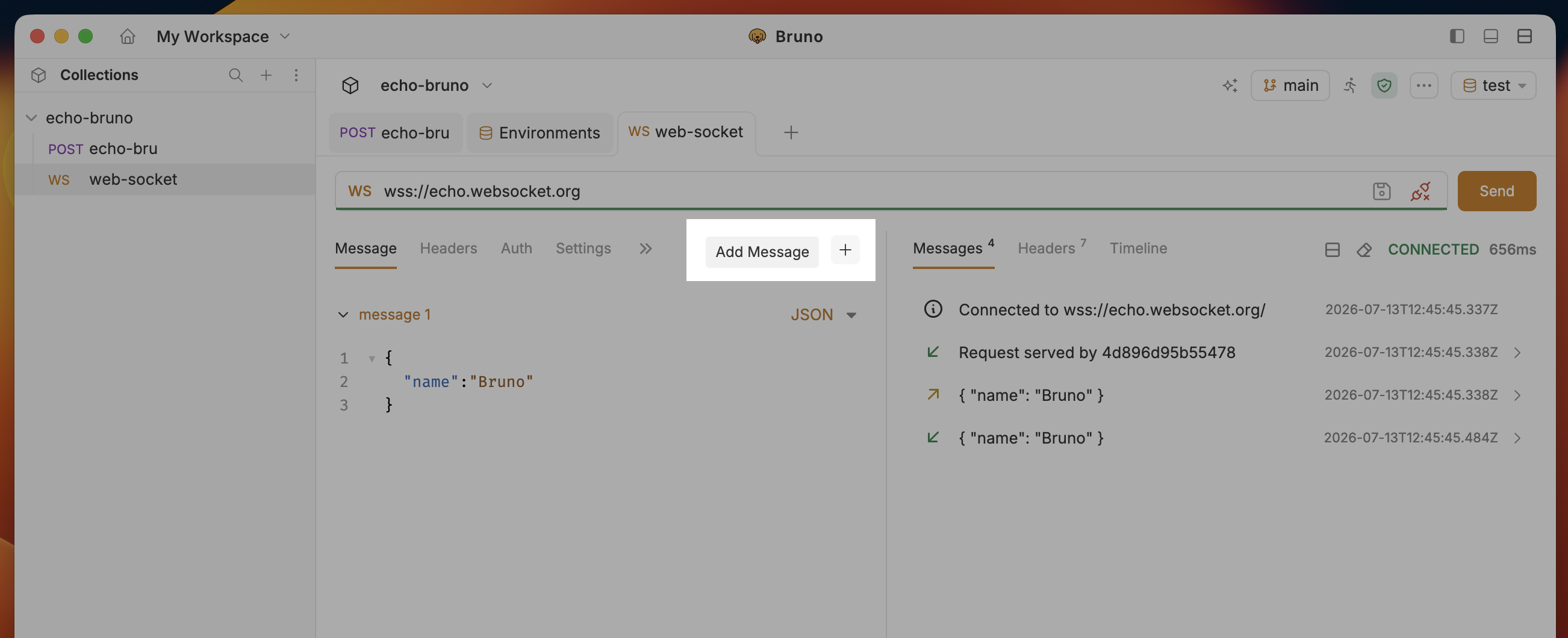
Task: Toggle response pane layout icon
Action: click(1332, 249)
